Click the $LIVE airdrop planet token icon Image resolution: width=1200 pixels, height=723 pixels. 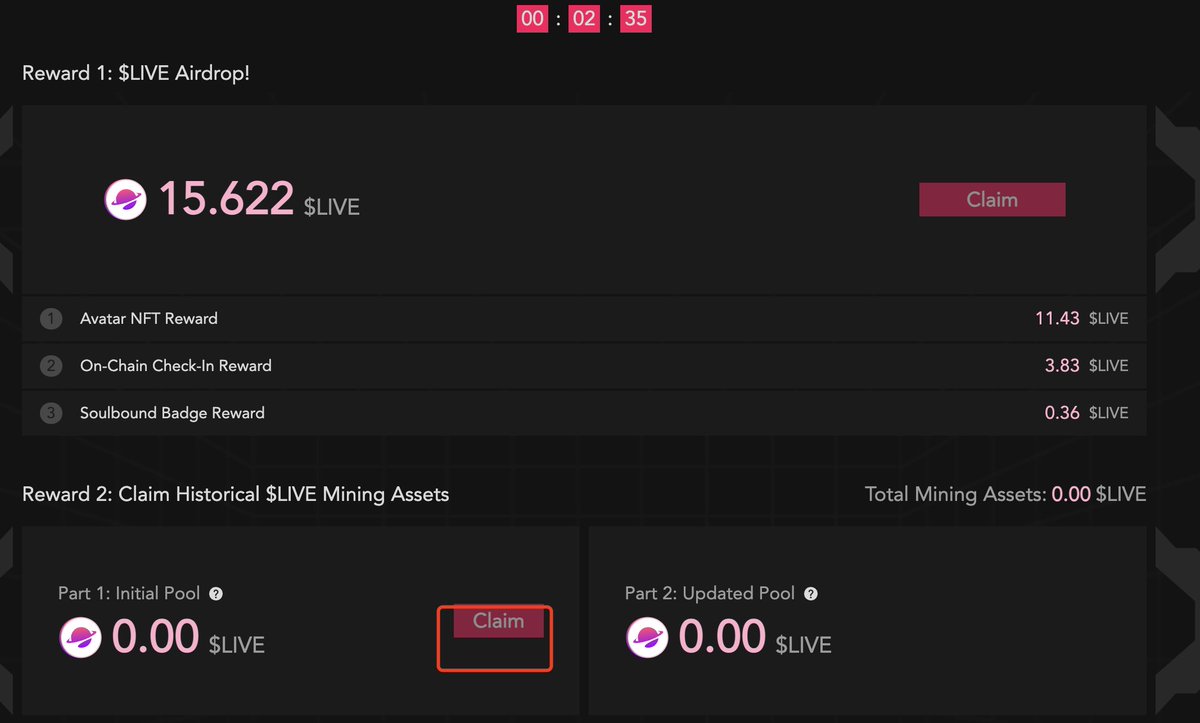pos(126,199)
